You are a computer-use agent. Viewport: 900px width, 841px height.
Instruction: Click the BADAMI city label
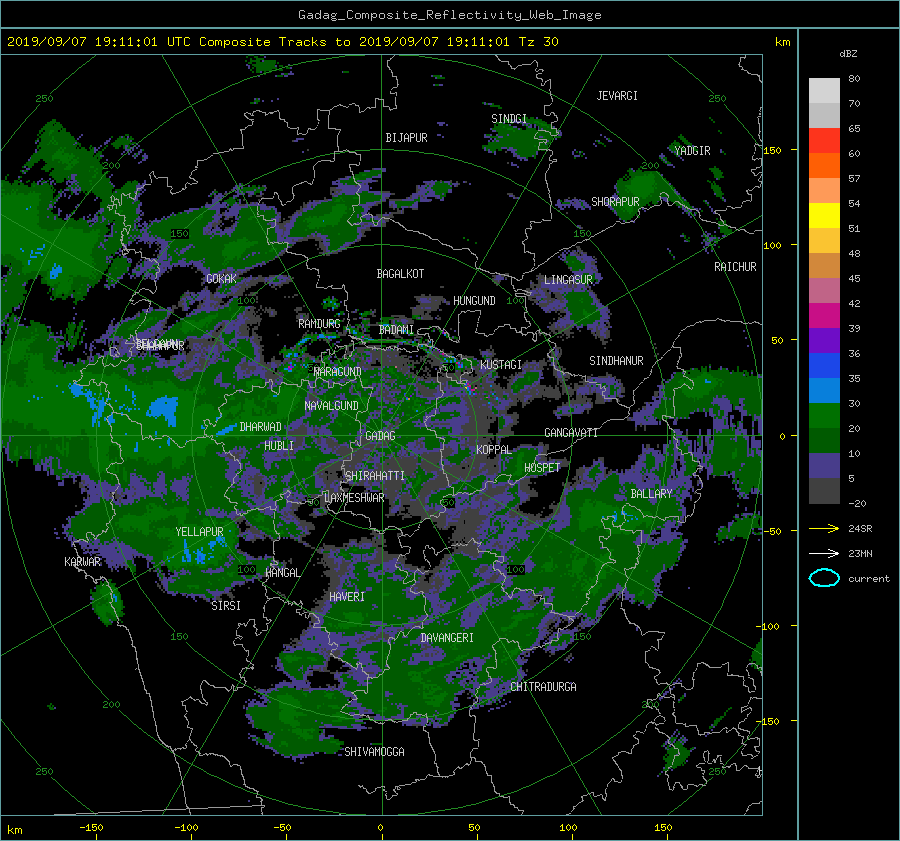tap(396, 330)
